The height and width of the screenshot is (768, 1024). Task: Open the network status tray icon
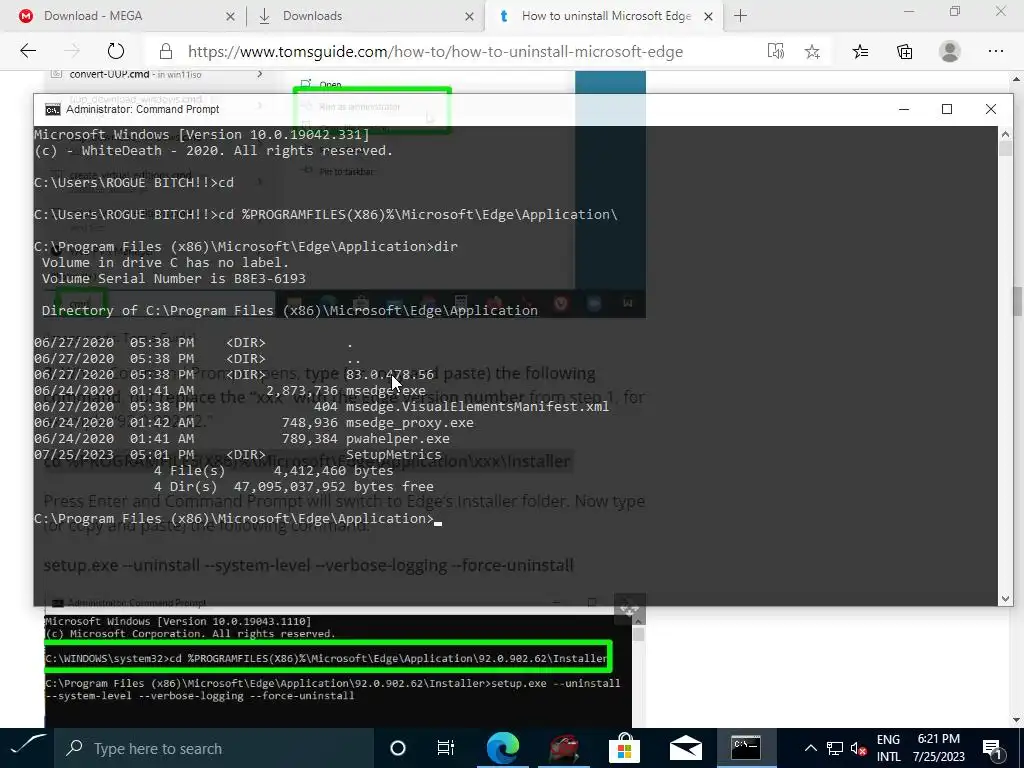835,748
